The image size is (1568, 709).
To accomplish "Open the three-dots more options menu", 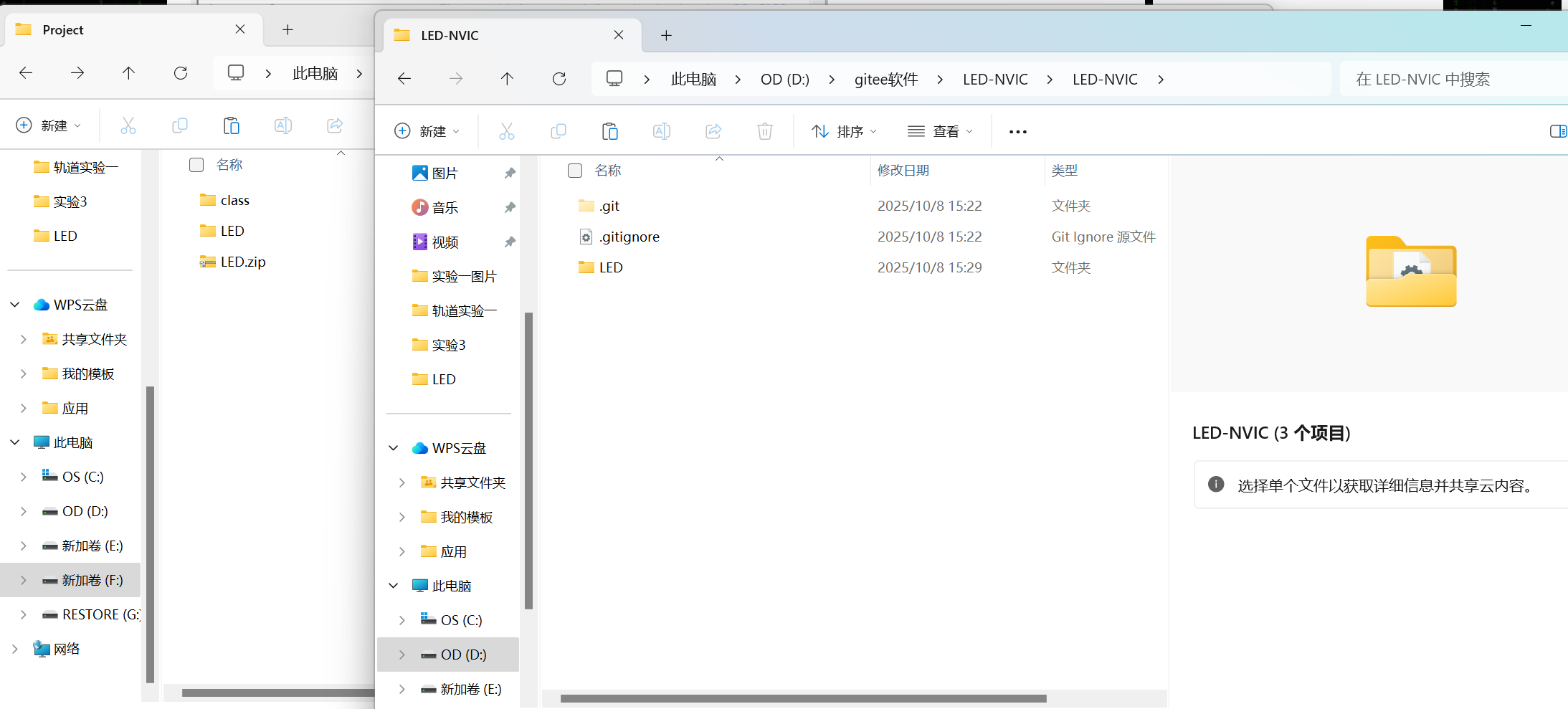I will (x=1018, y=132).
